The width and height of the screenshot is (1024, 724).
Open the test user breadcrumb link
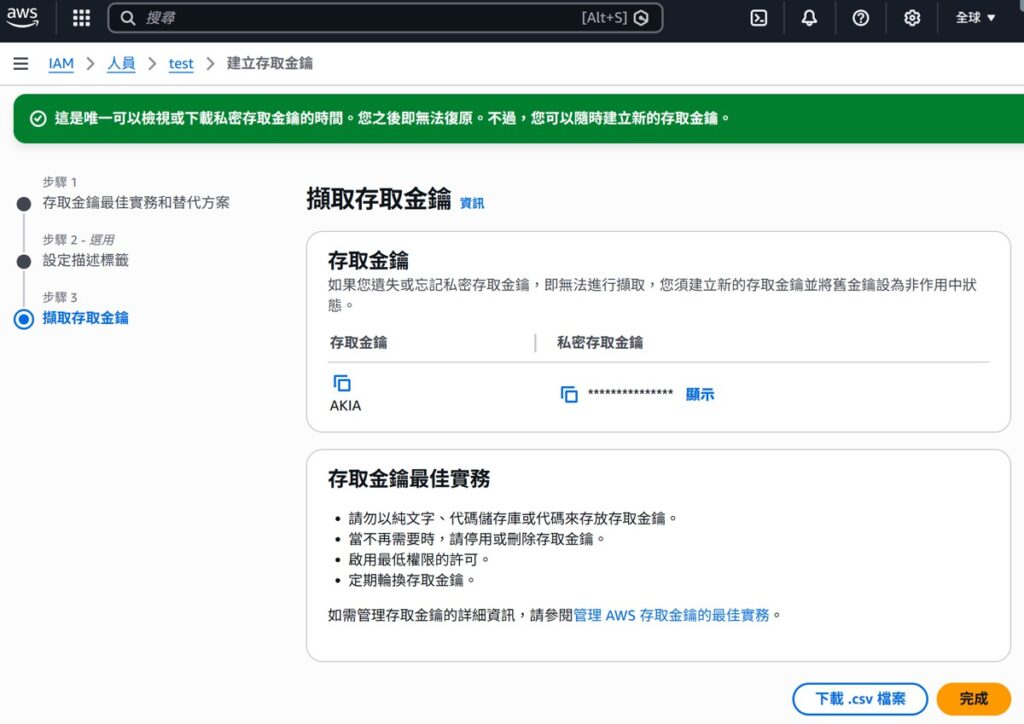181,63
